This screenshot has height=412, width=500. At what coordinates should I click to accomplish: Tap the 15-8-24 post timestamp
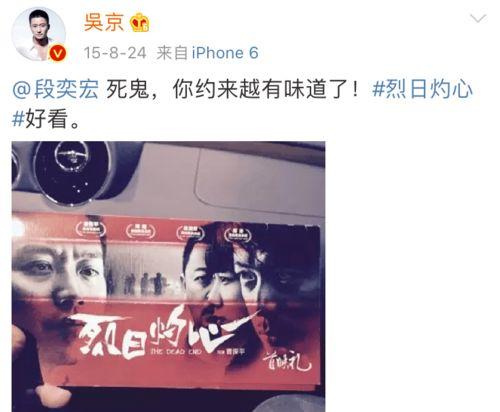point(115,53)
